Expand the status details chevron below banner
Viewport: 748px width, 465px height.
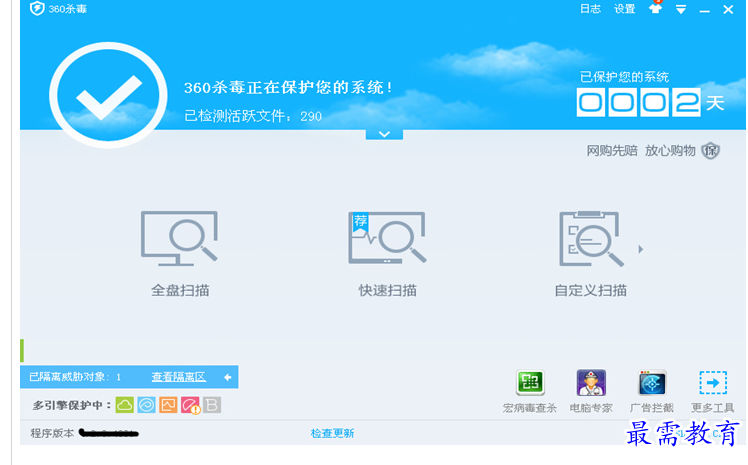[x=384, y=134]
